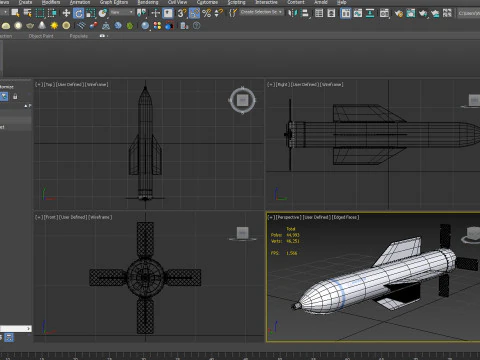The width and height of the screenshot is (480, 360).
Task: Open Edit Named Selection Sets
Action: click(x=233, y=13)
